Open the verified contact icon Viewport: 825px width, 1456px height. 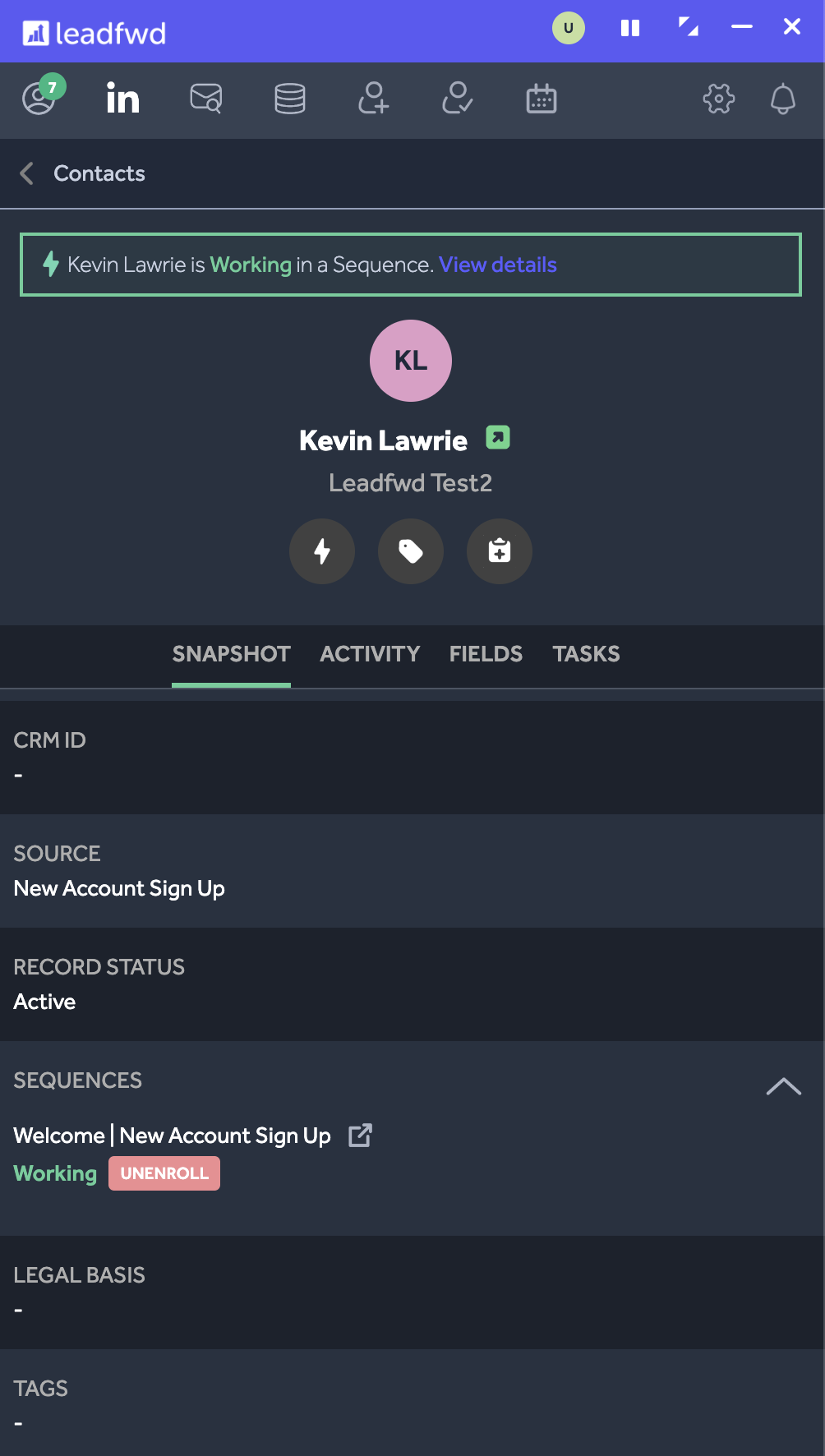coord(458,99)
